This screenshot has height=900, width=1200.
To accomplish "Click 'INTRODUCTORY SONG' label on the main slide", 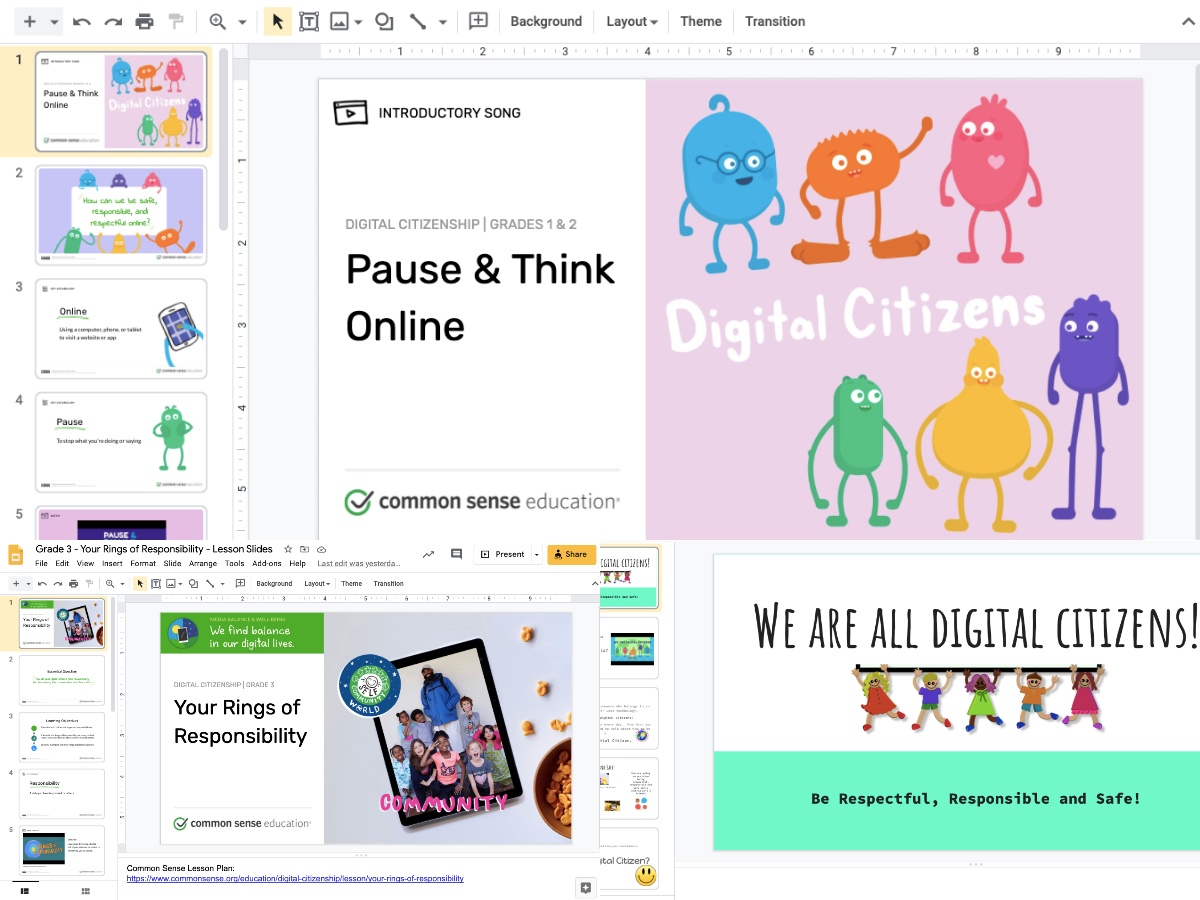I will tap(449, 113).
